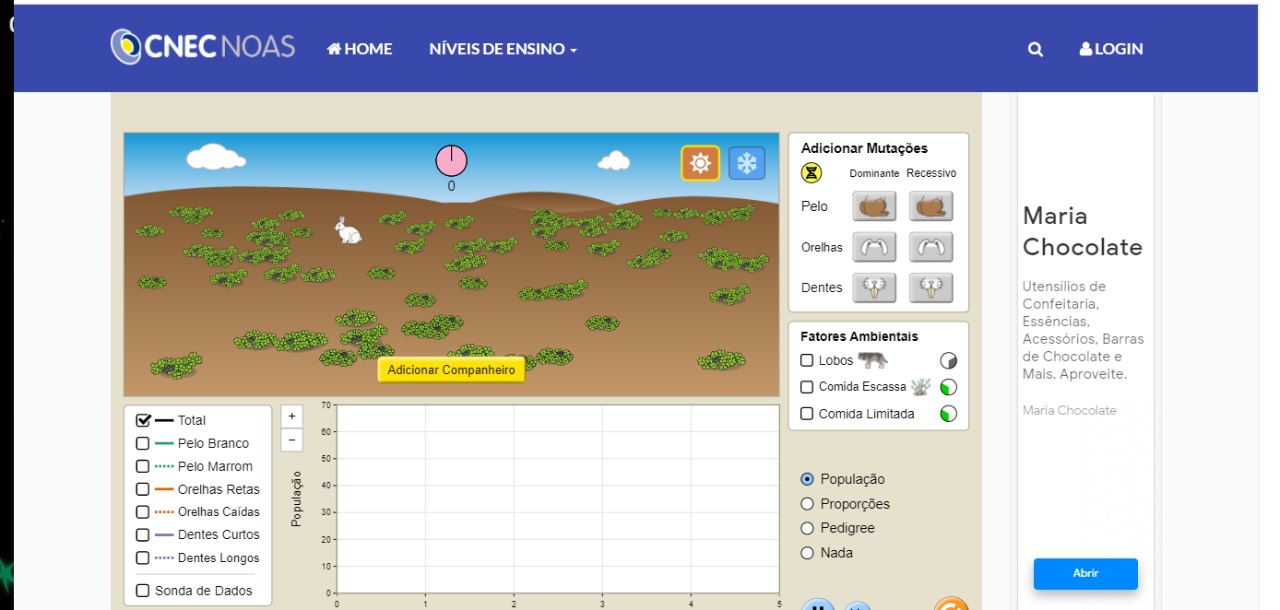Check the Orelhas Retas checkbox

142,489
